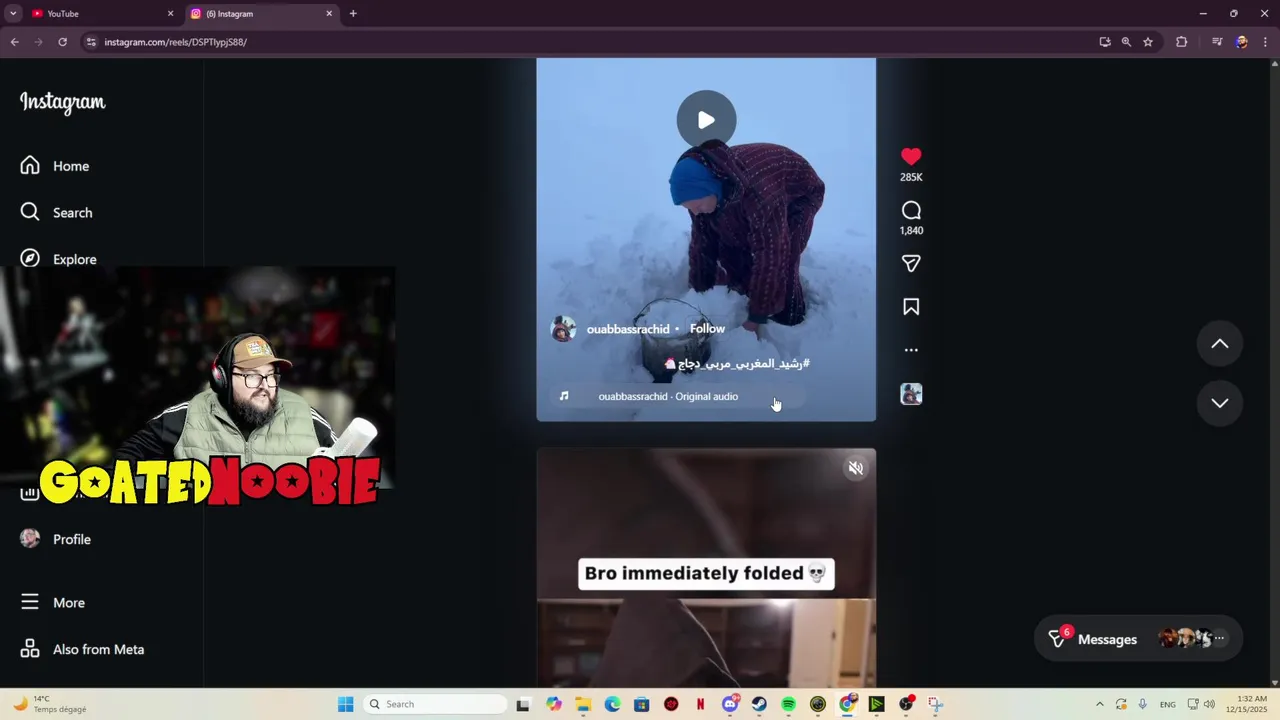The height and width of the screenshot is (720, 1280).
Task: Bookmark this page with the star
Action: click(x=1148, y=42)
